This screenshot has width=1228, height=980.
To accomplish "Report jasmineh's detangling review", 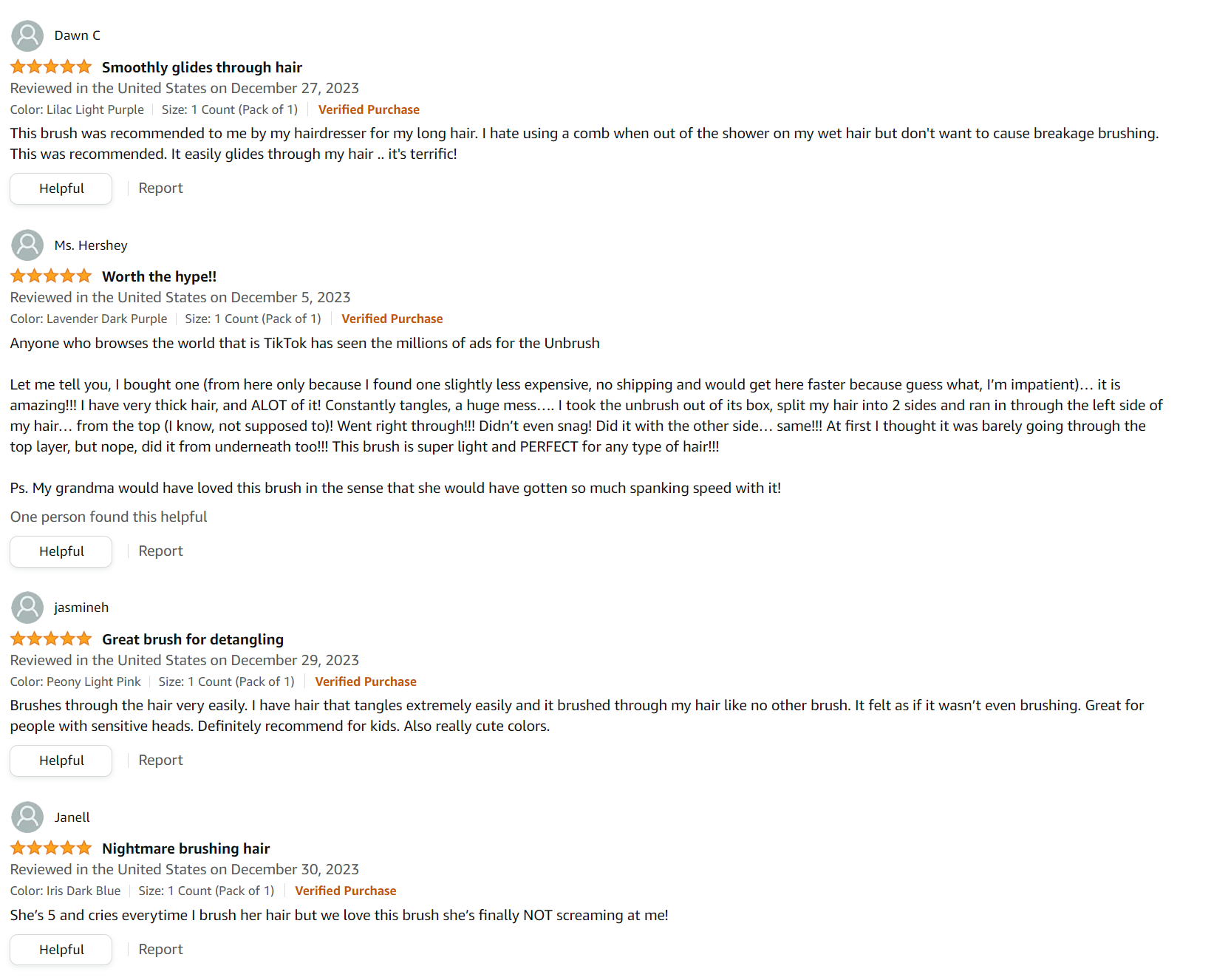I will (x=160, y=760).
